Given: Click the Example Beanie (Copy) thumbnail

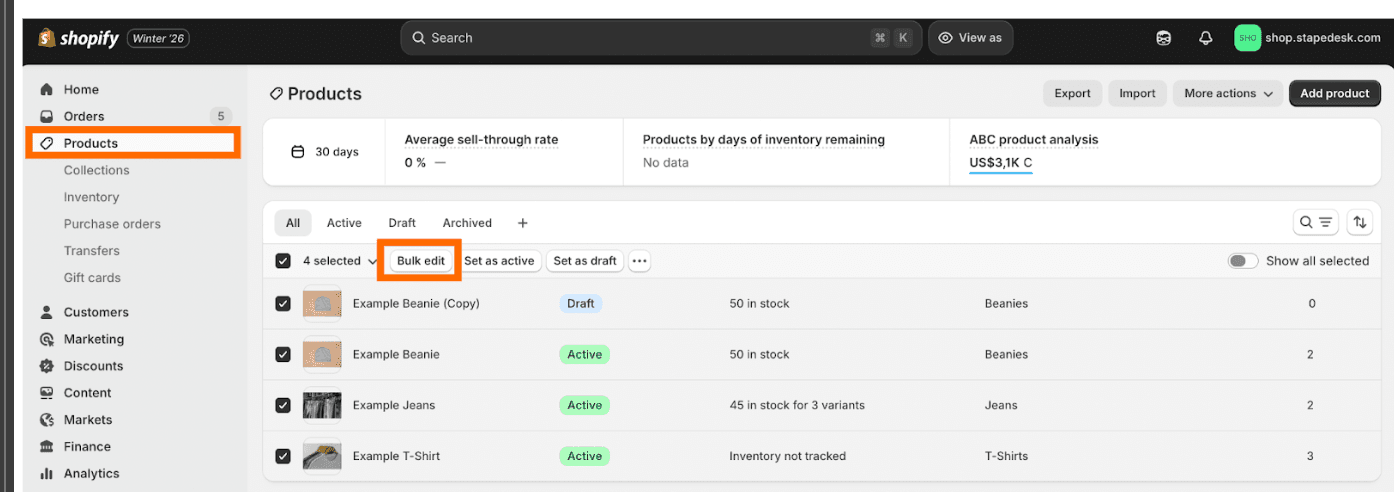Looking at the screenshot, I should 322,303.
